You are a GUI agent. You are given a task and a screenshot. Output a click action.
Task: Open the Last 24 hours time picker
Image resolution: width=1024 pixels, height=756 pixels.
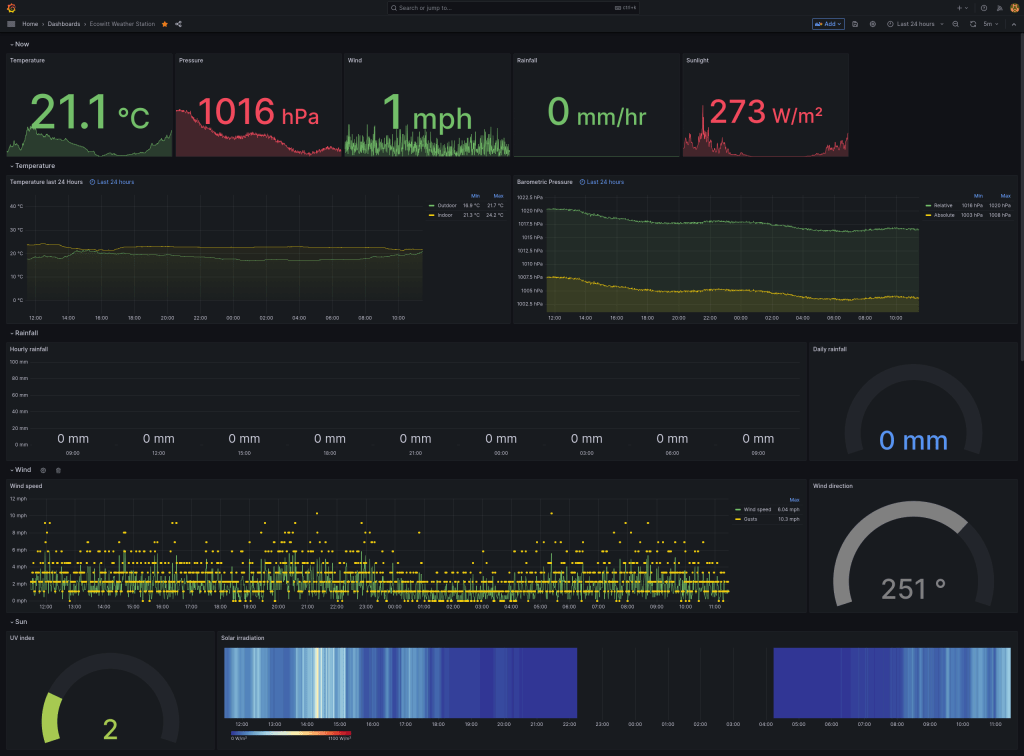coord(915,24)
